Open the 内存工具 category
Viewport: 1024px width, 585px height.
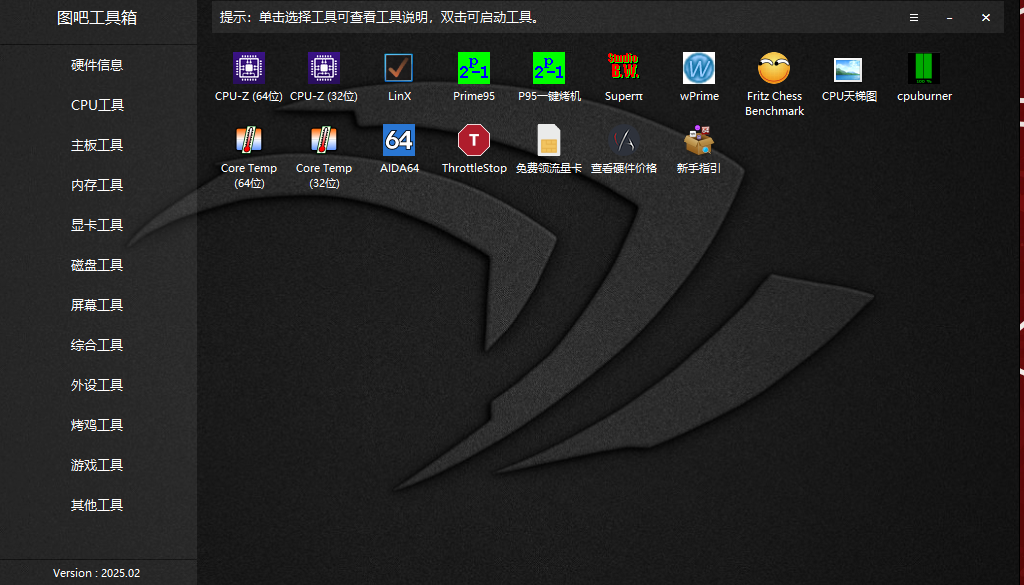point(97,185)
